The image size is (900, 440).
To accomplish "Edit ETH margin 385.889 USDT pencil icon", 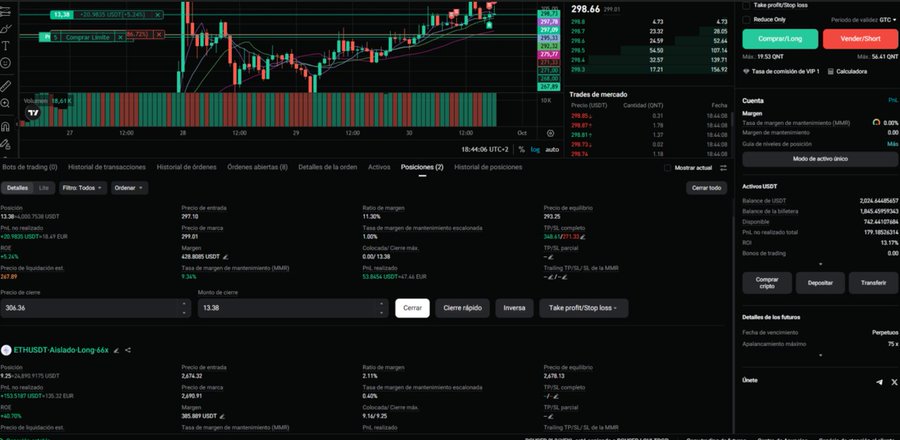I will (x=223, y=416).
